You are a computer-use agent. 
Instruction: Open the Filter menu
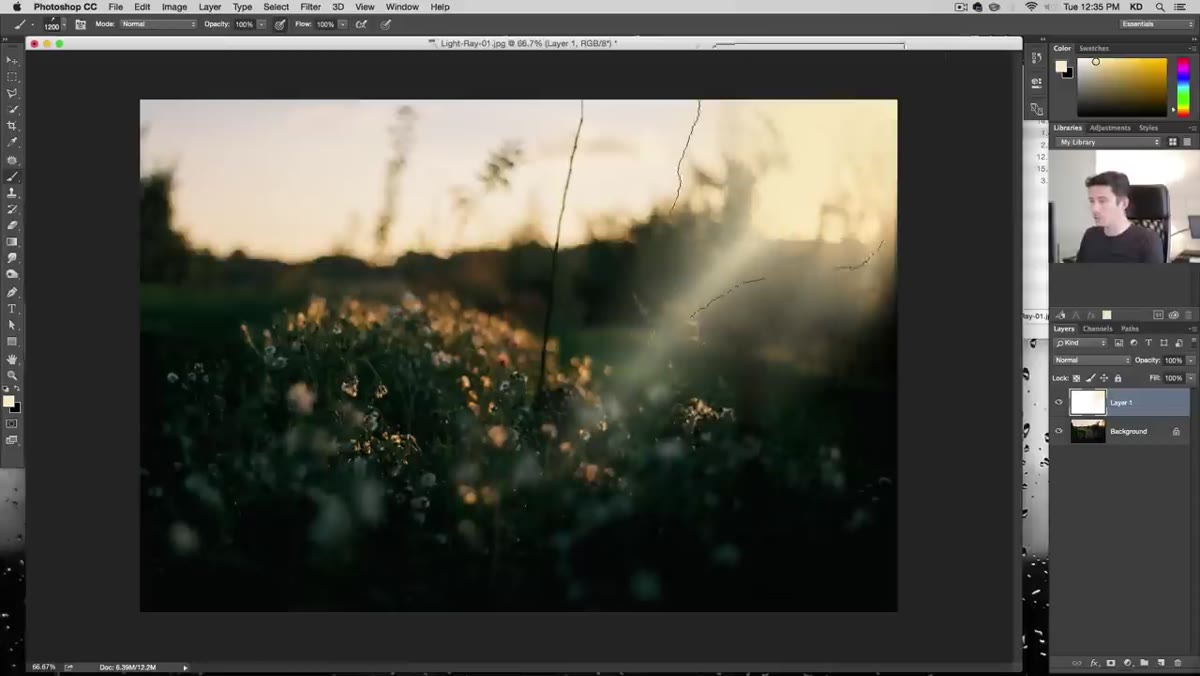pyautogui.click(x=311, y=7)
